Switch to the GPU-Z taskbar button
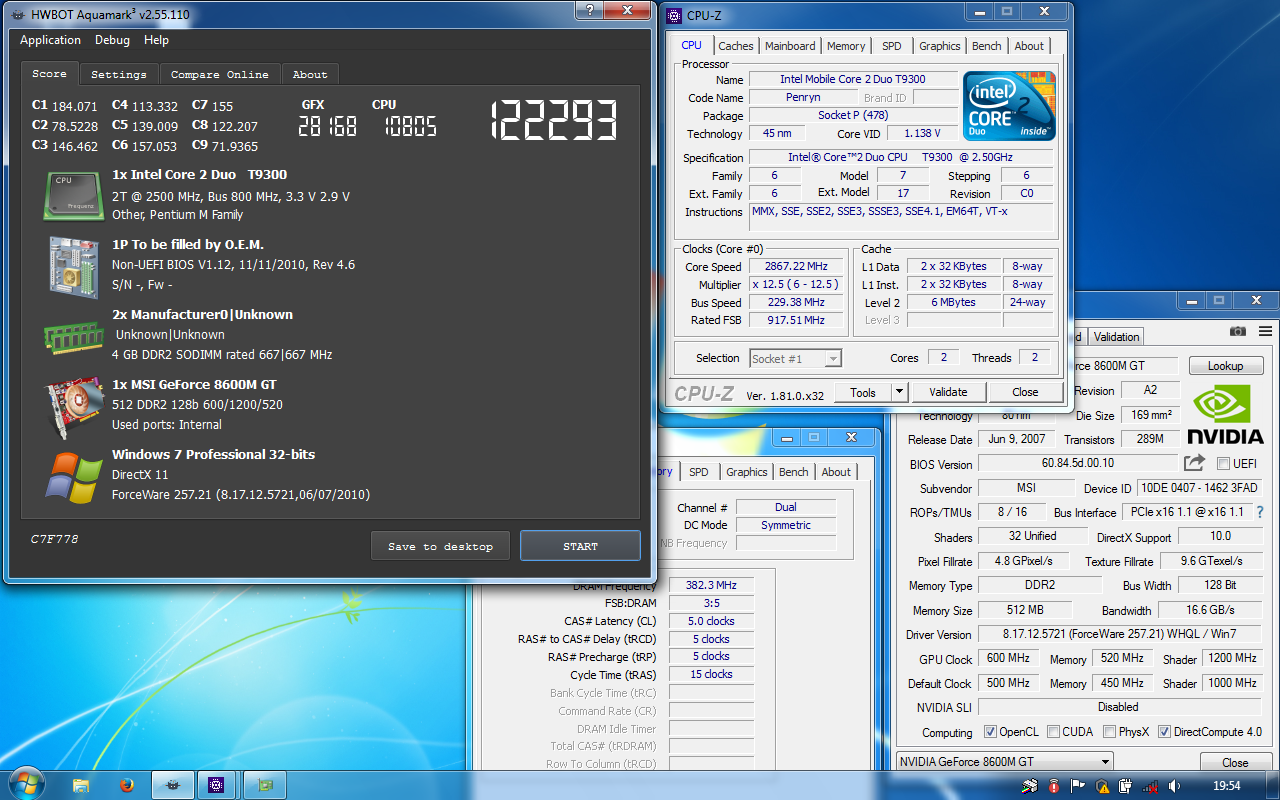The image size is (1280, 800). [265, 786]
